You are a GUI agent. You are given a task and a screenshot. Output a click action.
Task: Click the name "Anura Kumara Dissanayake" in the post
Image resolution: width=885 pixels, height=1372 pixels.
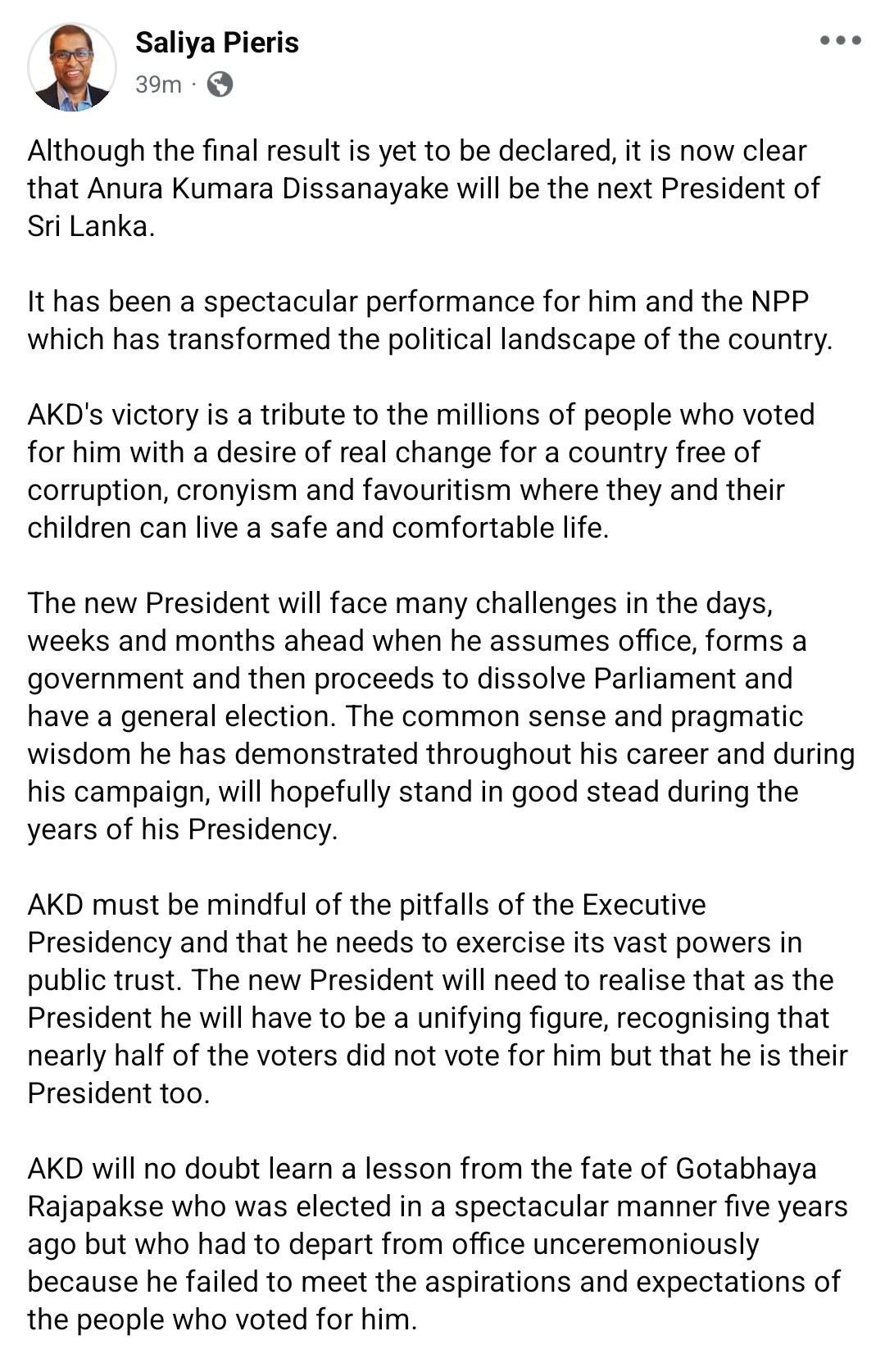[x=269, y=189]
